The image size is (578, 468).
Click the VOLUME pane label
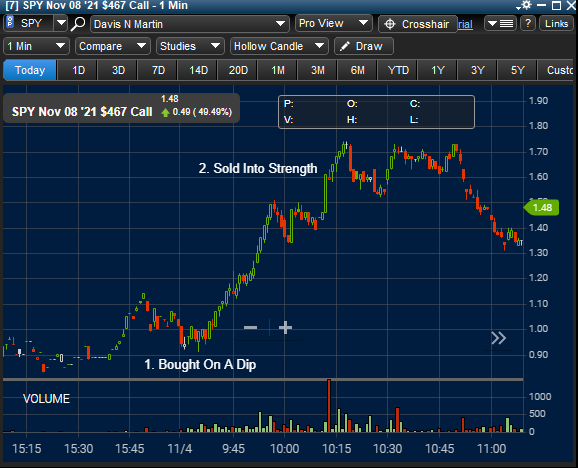click(x=46, y=399)
